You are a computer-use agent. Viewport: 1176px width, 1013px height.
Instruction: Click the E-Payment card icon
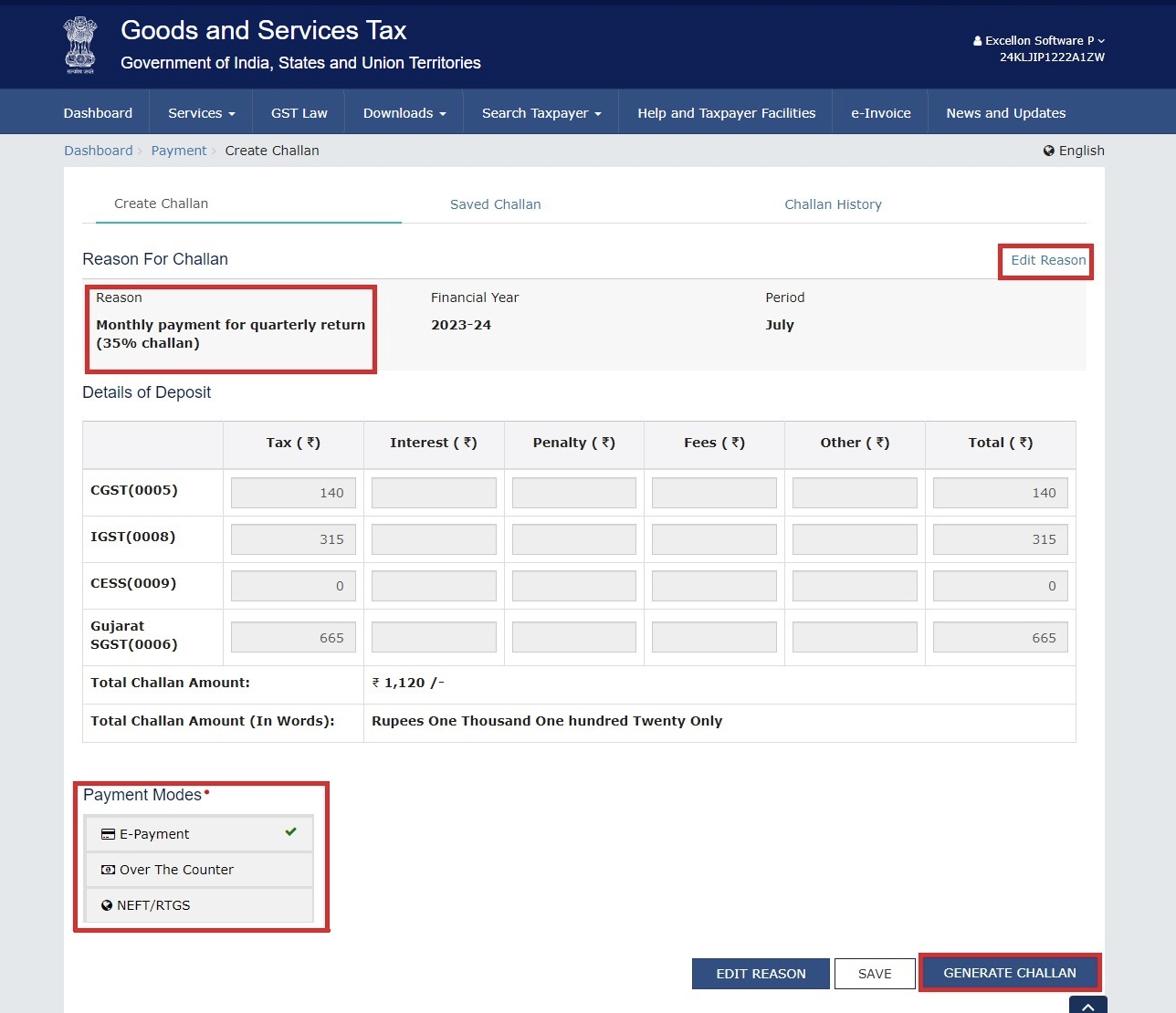(x=108, y=834)
